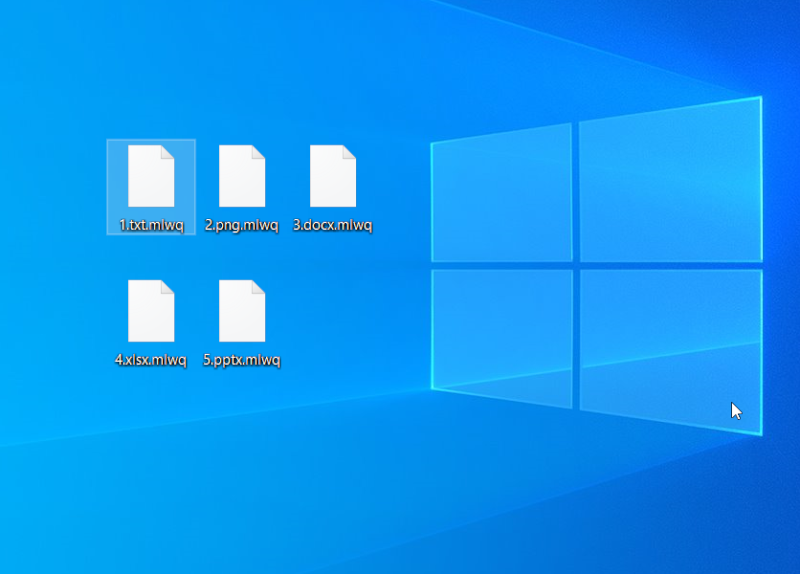Image resolution: width=800 pixels, height=574 pixels.
Task: Click the 5.pptx.mlwq filename caption
Action: (242, 360)
